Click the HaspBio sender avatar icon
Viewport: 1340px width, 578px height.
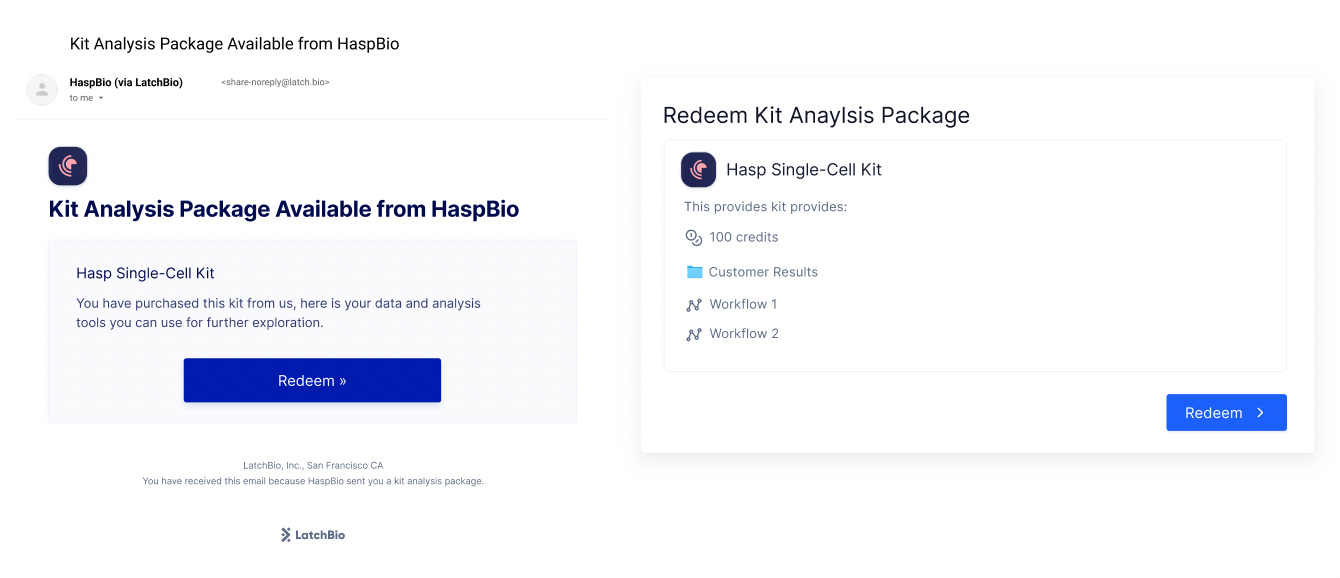pos(42,89)
